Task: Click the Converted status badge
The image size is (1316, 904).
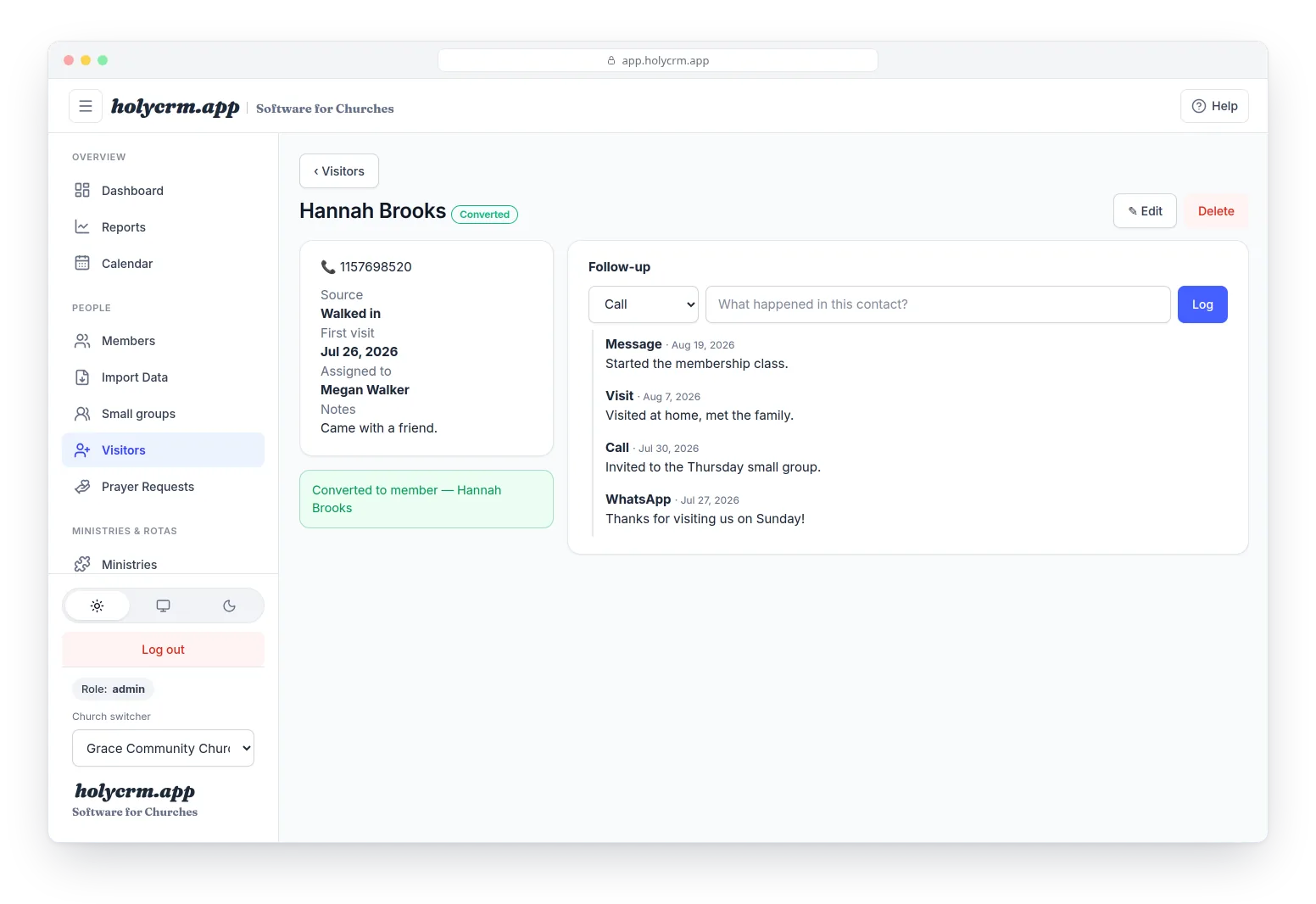Action: click(484, 215)
